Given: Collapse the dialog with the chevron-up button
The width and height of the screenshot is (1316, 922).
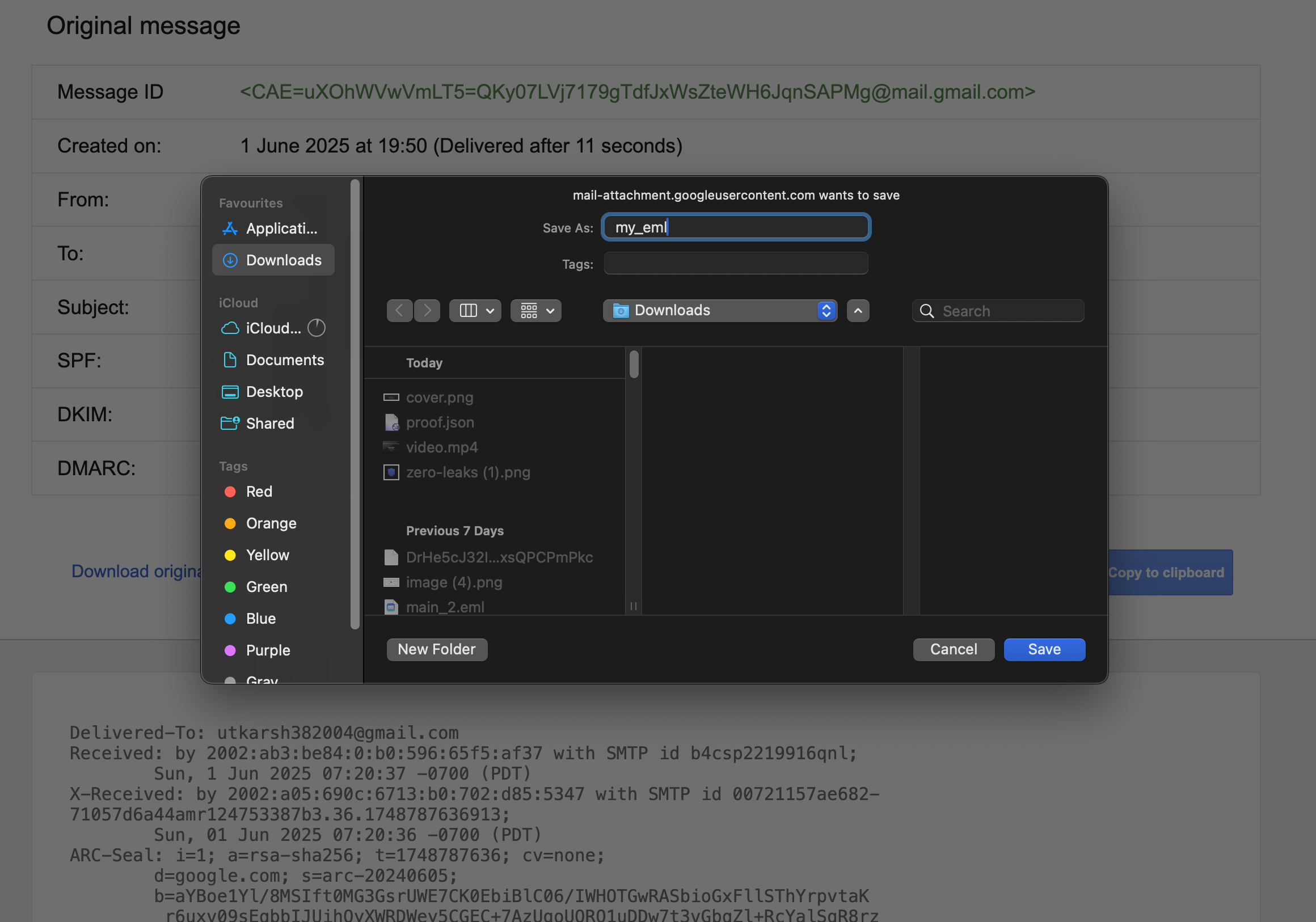Looking at the screenshot, I should [x=858, y=311].
